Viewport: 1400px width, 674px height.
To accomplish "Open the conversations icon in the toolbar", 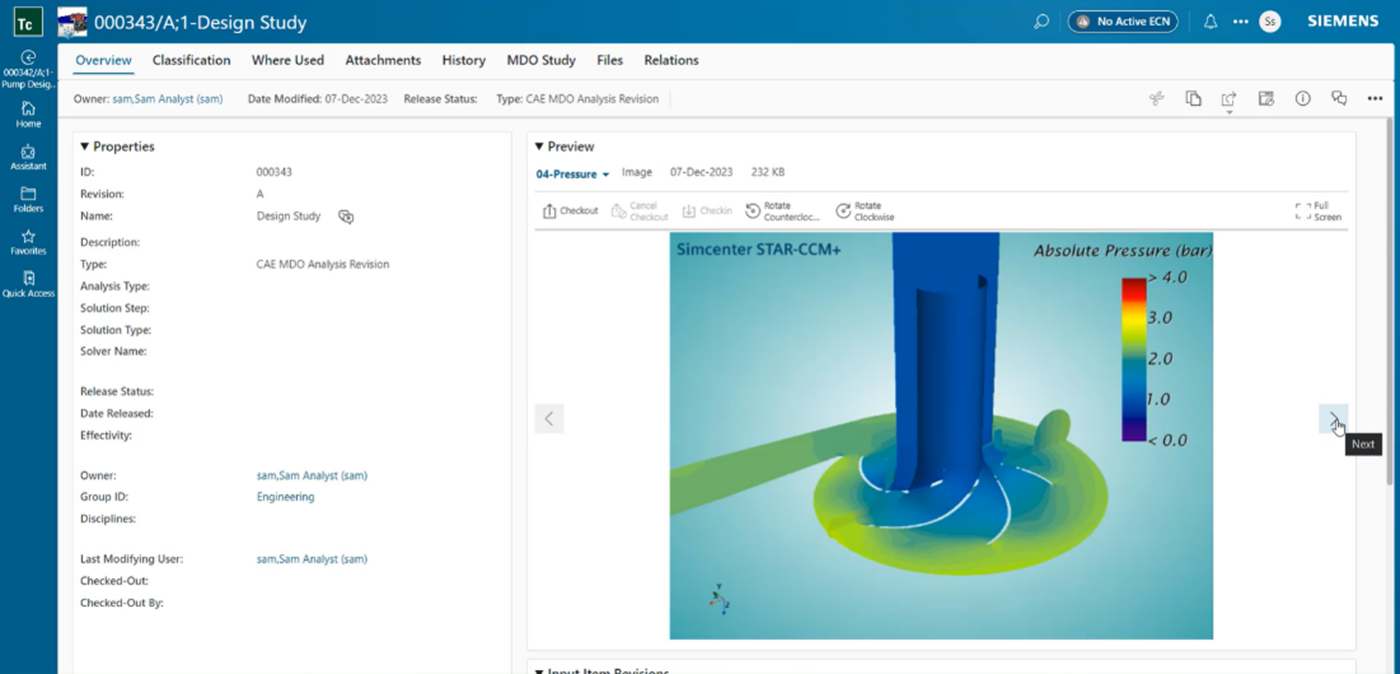I will [1339, 98].
